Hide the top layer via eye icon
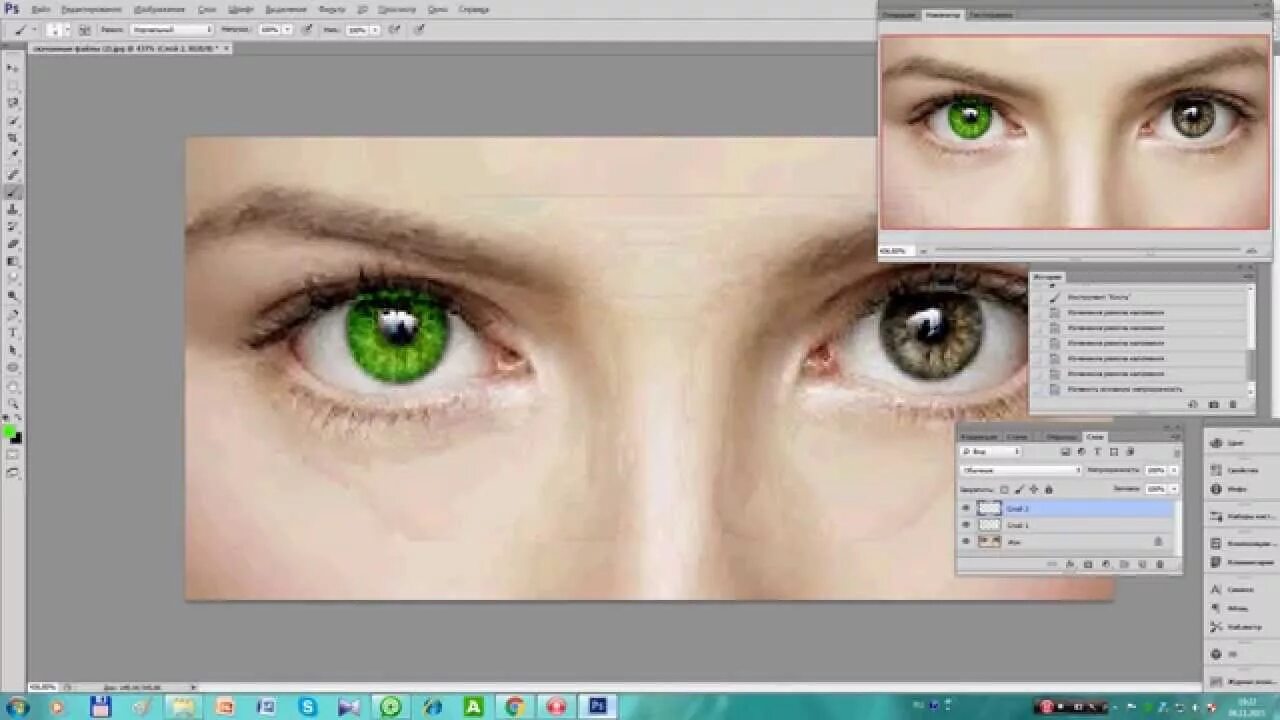 [x=966, y=508]
